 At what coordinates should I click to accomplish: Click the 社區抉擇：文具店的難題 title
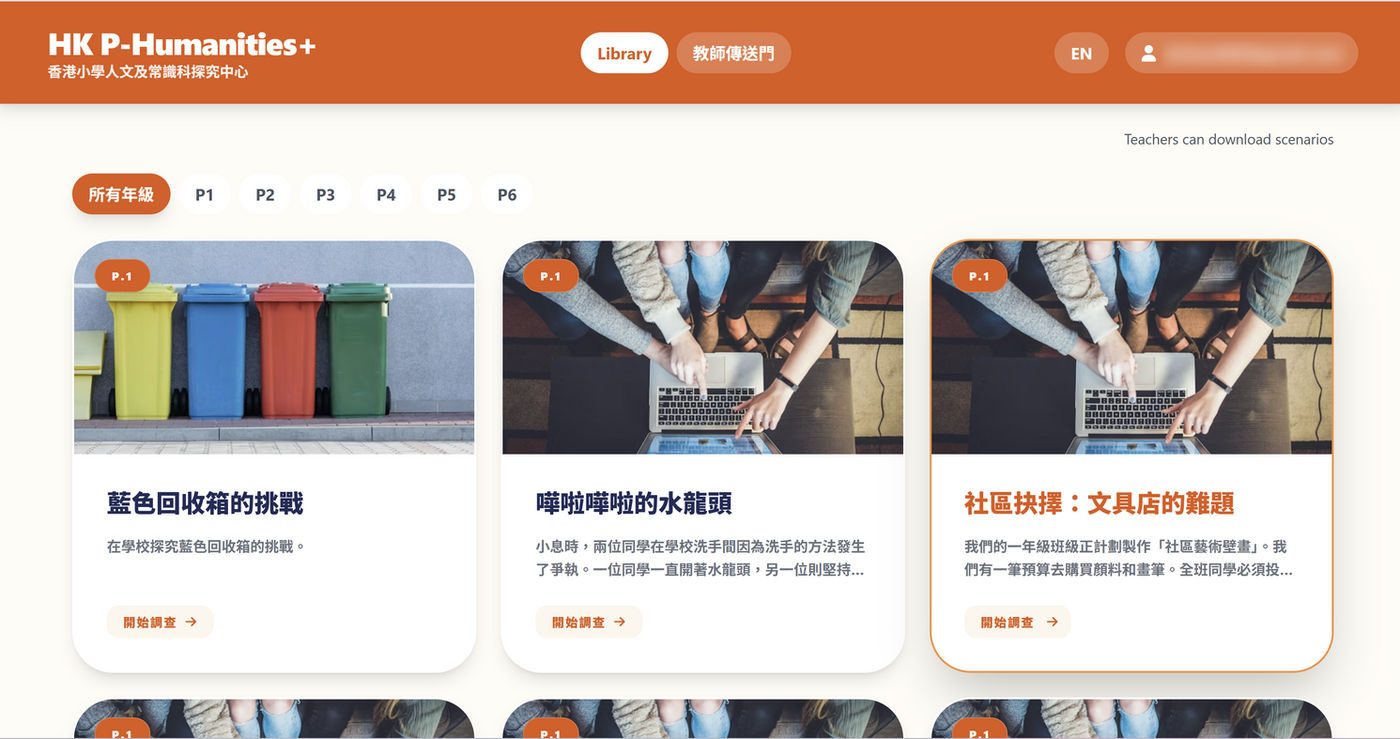pyautogui.click(x=1099, y=503)
